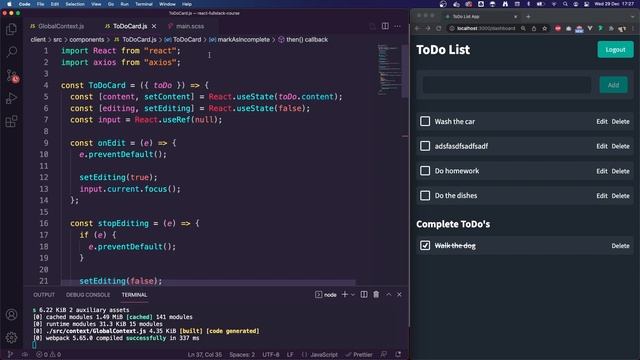Open the Source Control view
Image resolution: width=640 pixels, height=360 pixels.
click(x=11, y=76)
